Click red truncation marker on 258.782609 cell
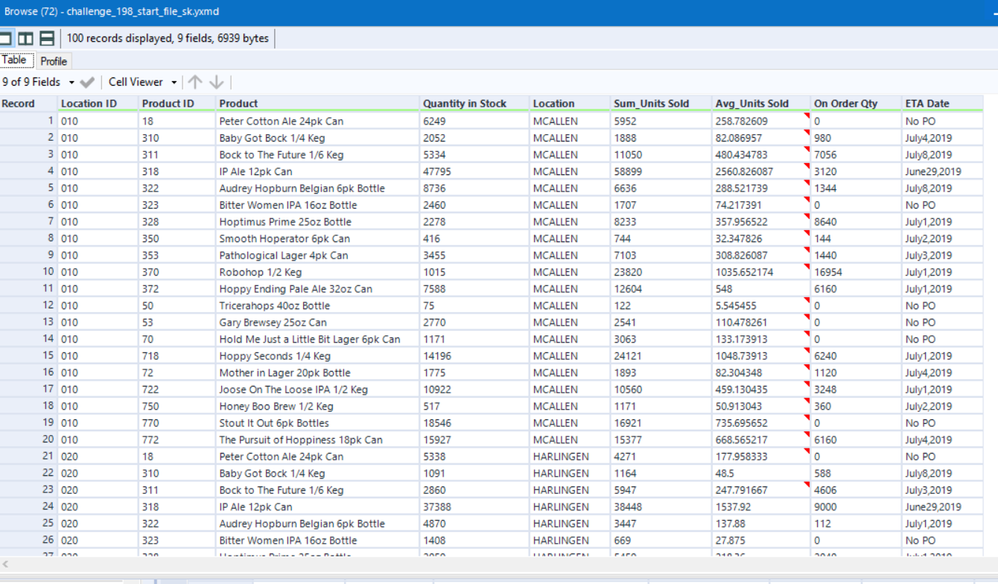The image size is (998, 584). point(806,116)
